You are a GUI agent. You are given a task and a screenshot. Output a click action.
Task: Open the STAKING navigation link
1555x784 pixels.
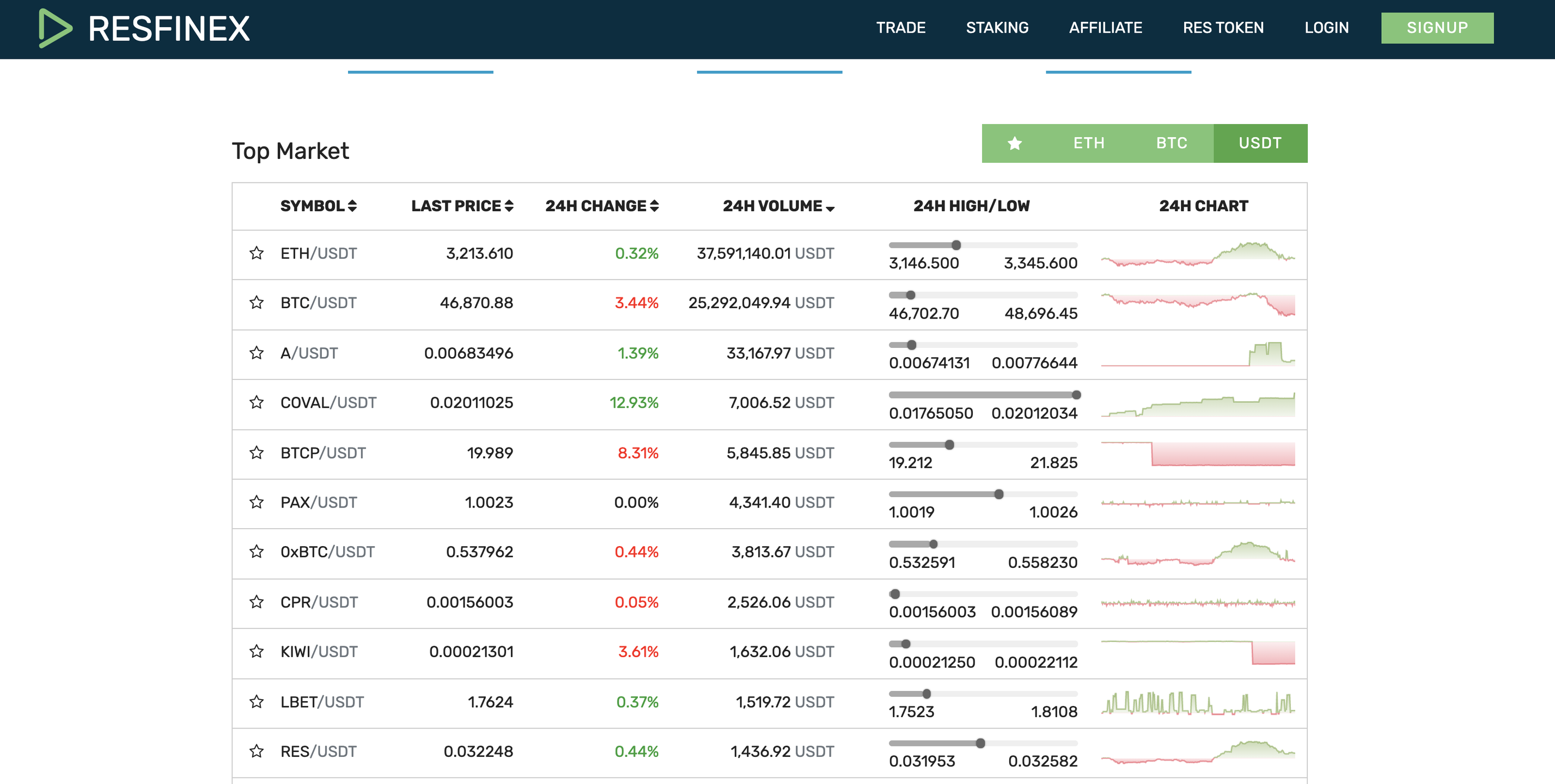tap(997, 28)
